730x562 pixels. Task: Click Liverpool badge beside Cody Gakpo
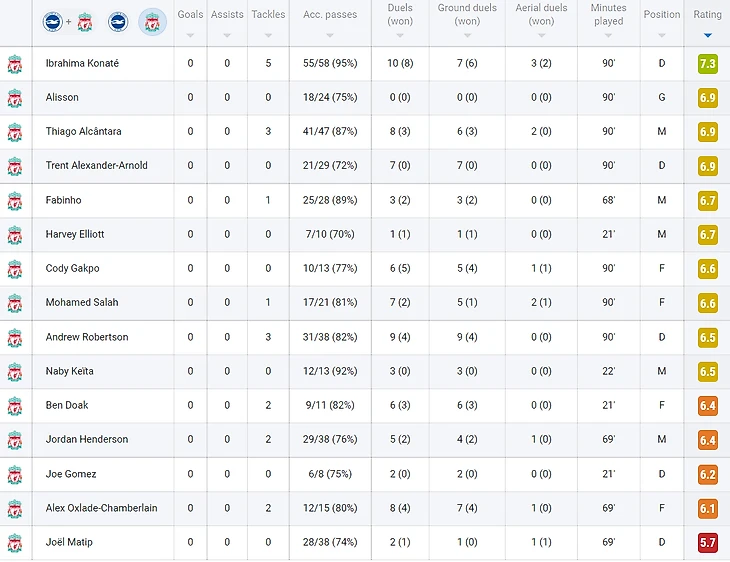pos(15,269)
